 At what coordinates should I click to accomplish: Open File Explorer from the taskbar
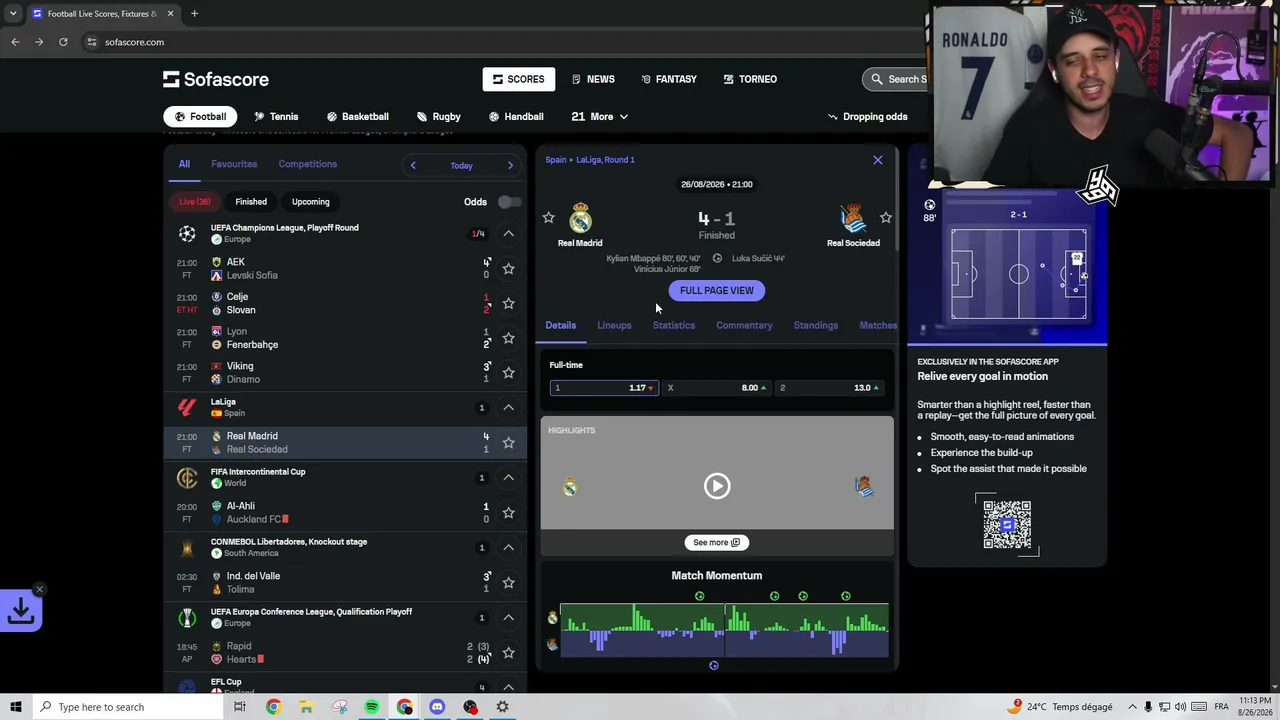coord(306,707)
